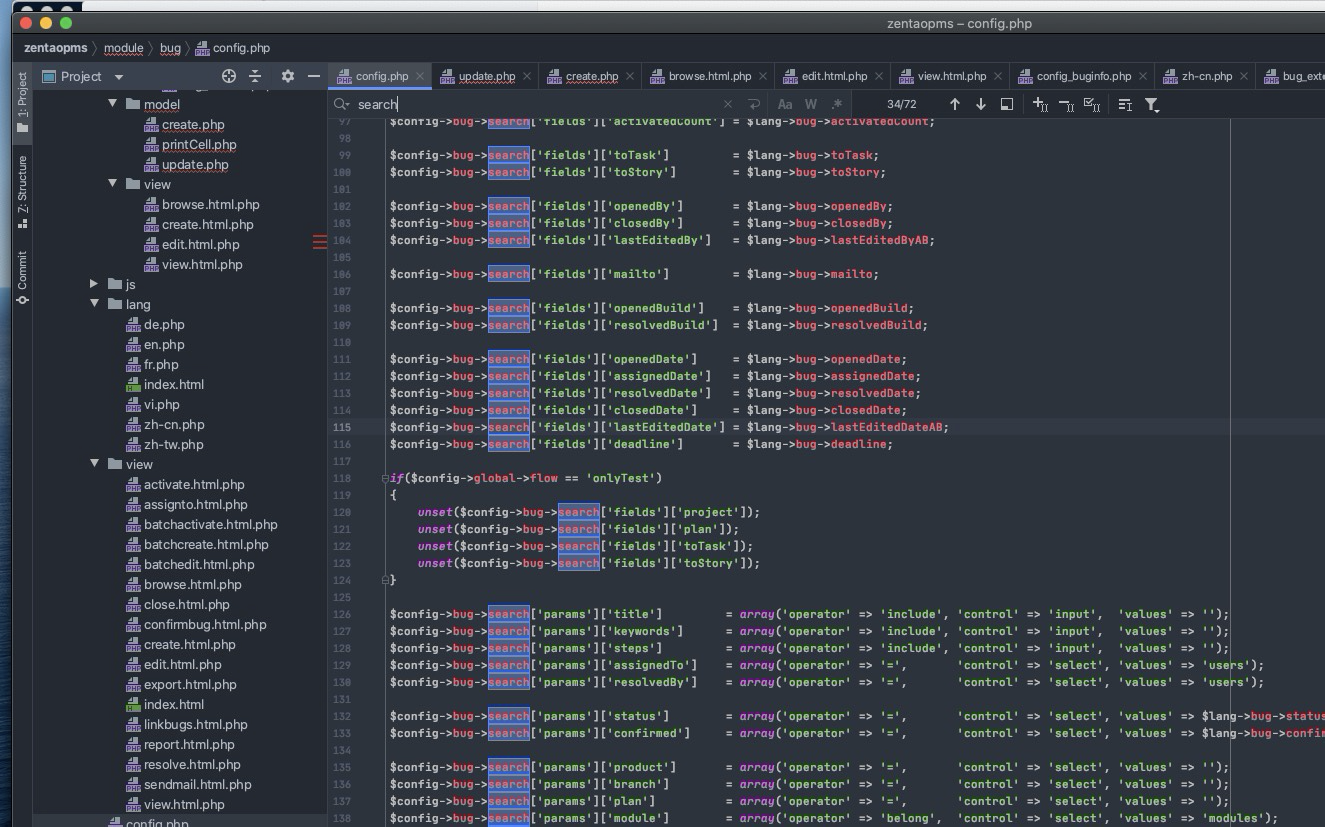This screenshot has width=1325, height=827.
Task: Collapse the model folder
Action: click(113, 104)
